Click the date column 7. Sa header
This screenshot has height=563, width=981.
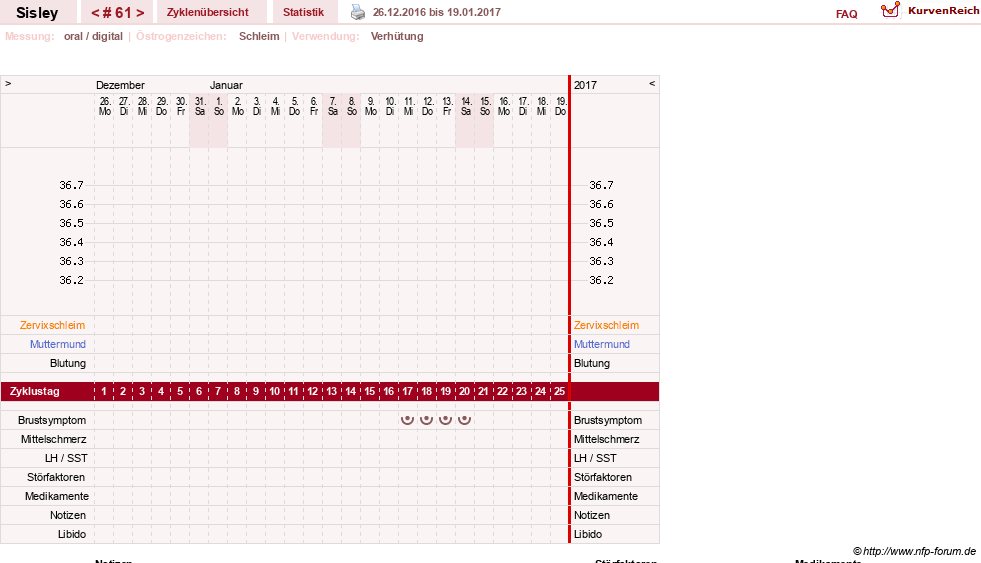coord(332,106)
